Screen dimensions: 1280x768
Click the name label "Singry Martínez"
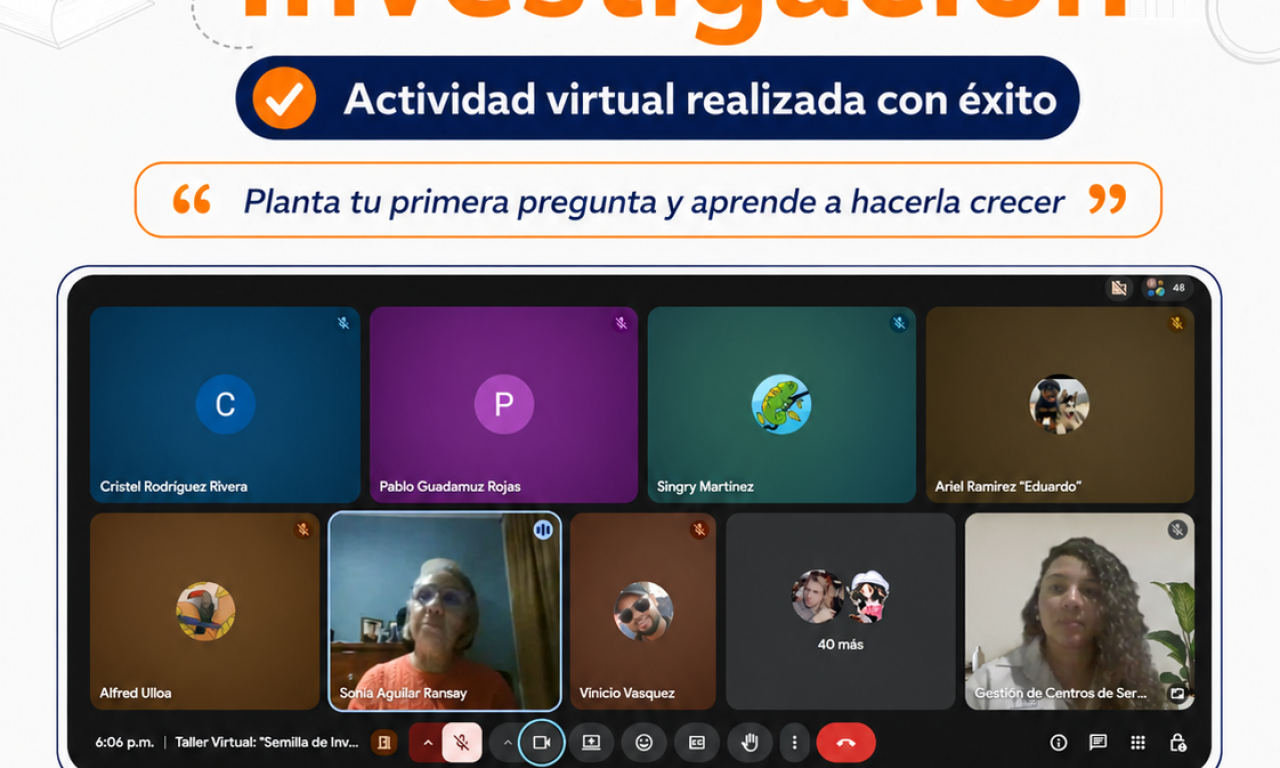705,487
